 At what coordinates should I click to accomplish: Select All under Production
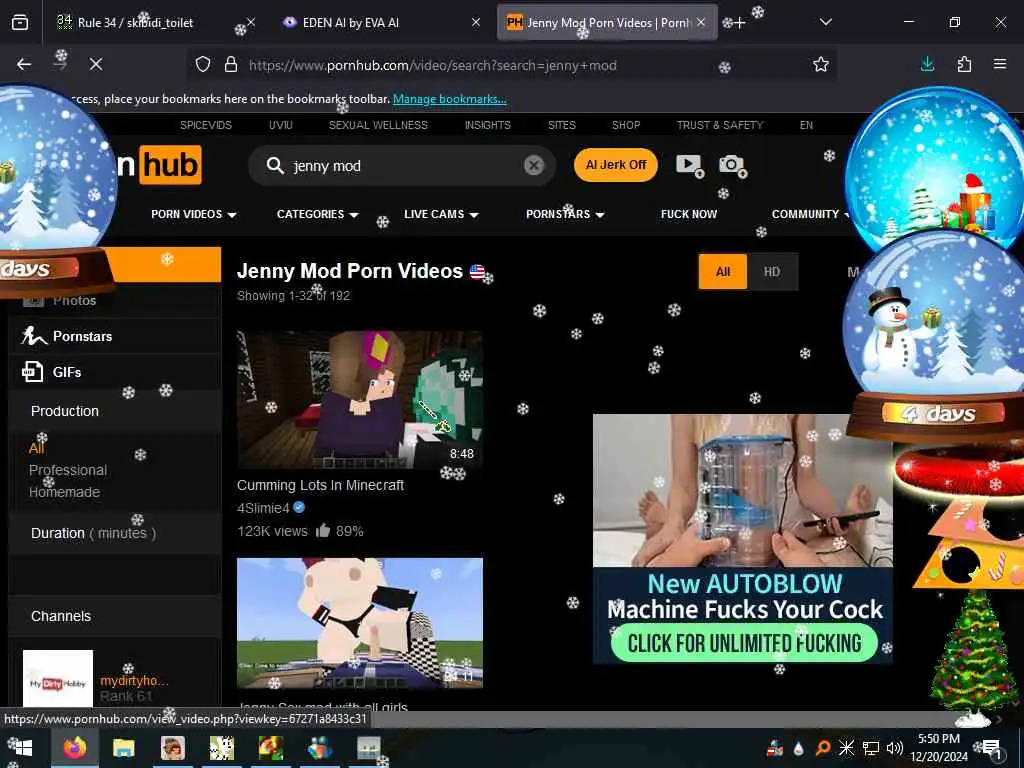pos(37,448)
